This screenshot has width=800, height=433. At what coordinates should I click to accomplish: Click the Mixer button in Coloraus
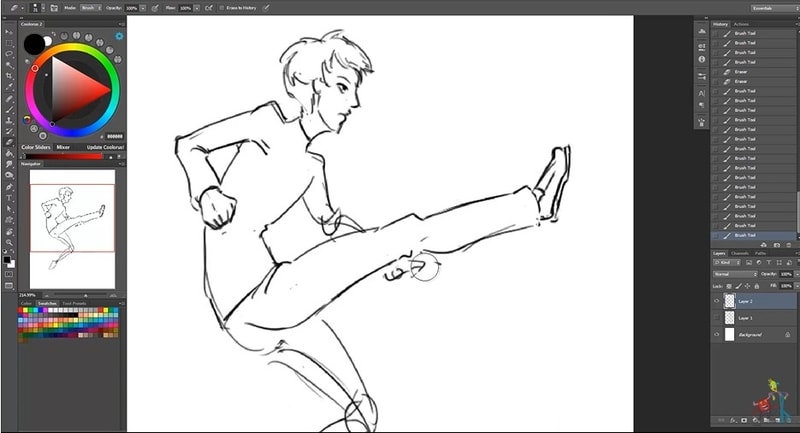click(63, 147)
